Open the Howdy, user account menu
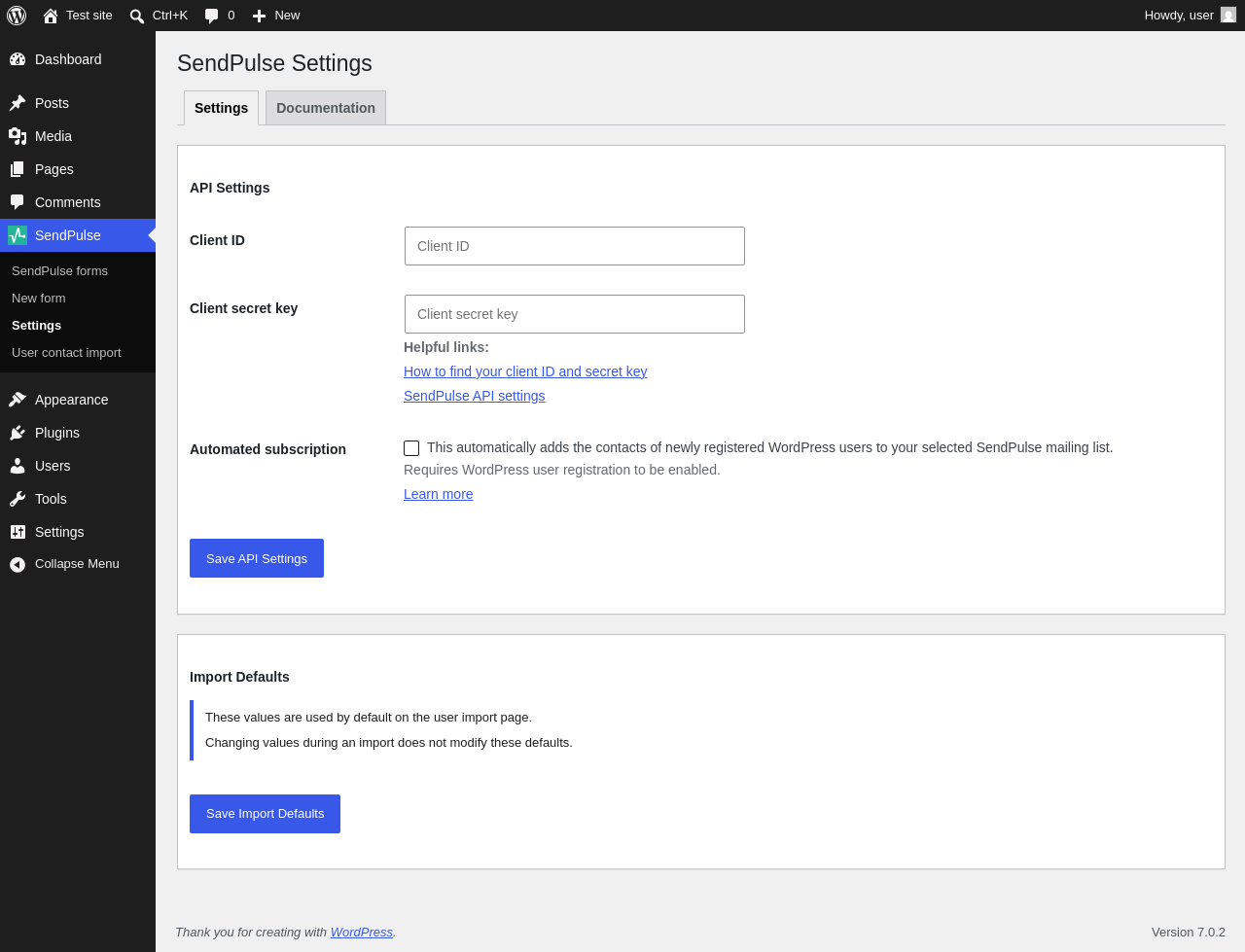The height and width of the screenshot is (952, 1245). pos(1190,16)
